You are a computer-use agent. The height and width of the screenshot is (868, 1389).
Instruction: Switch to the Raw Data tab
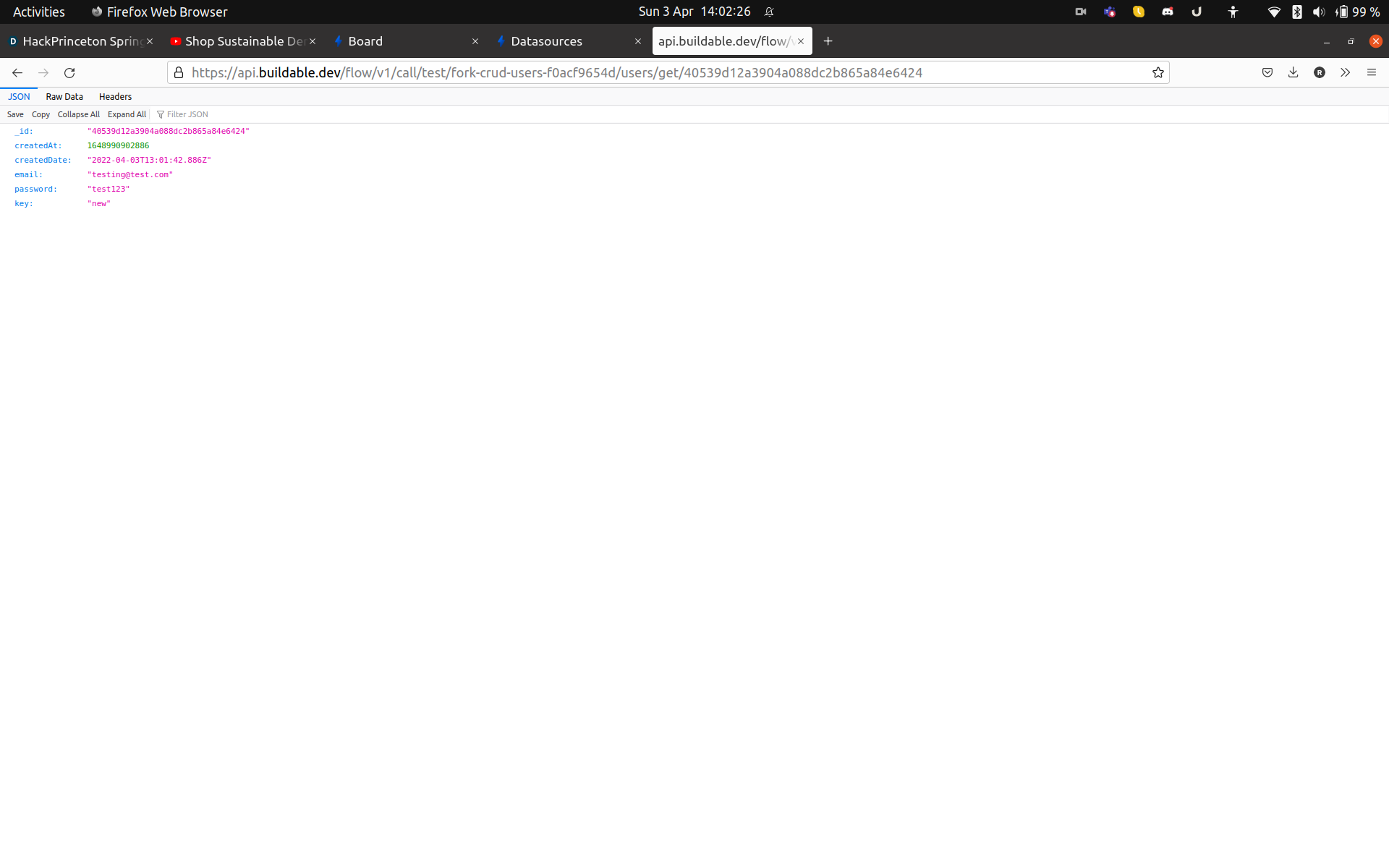pos(64,96)
